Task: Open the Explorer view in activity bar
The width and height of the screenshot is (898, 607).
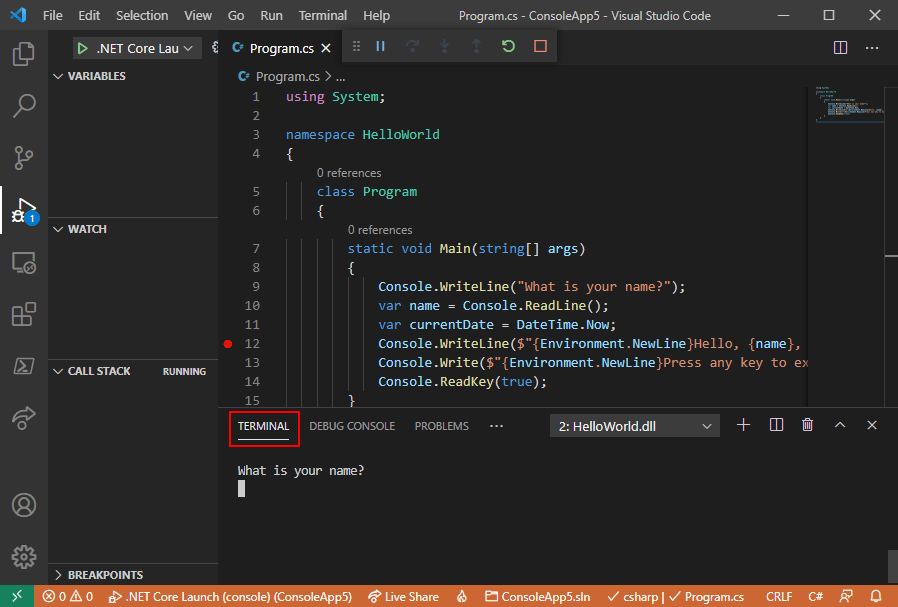Action: click(x=23, y=54)
